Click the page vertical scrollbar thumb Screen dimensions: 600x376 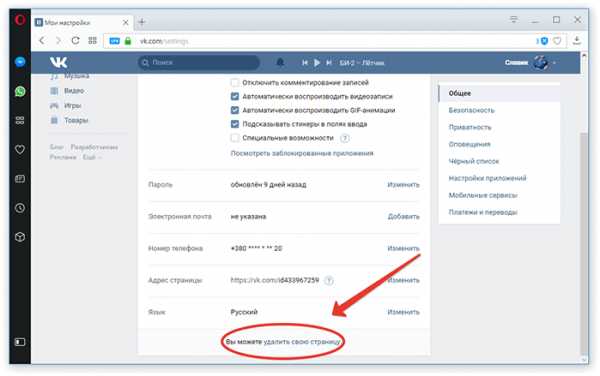pos(584,243)
